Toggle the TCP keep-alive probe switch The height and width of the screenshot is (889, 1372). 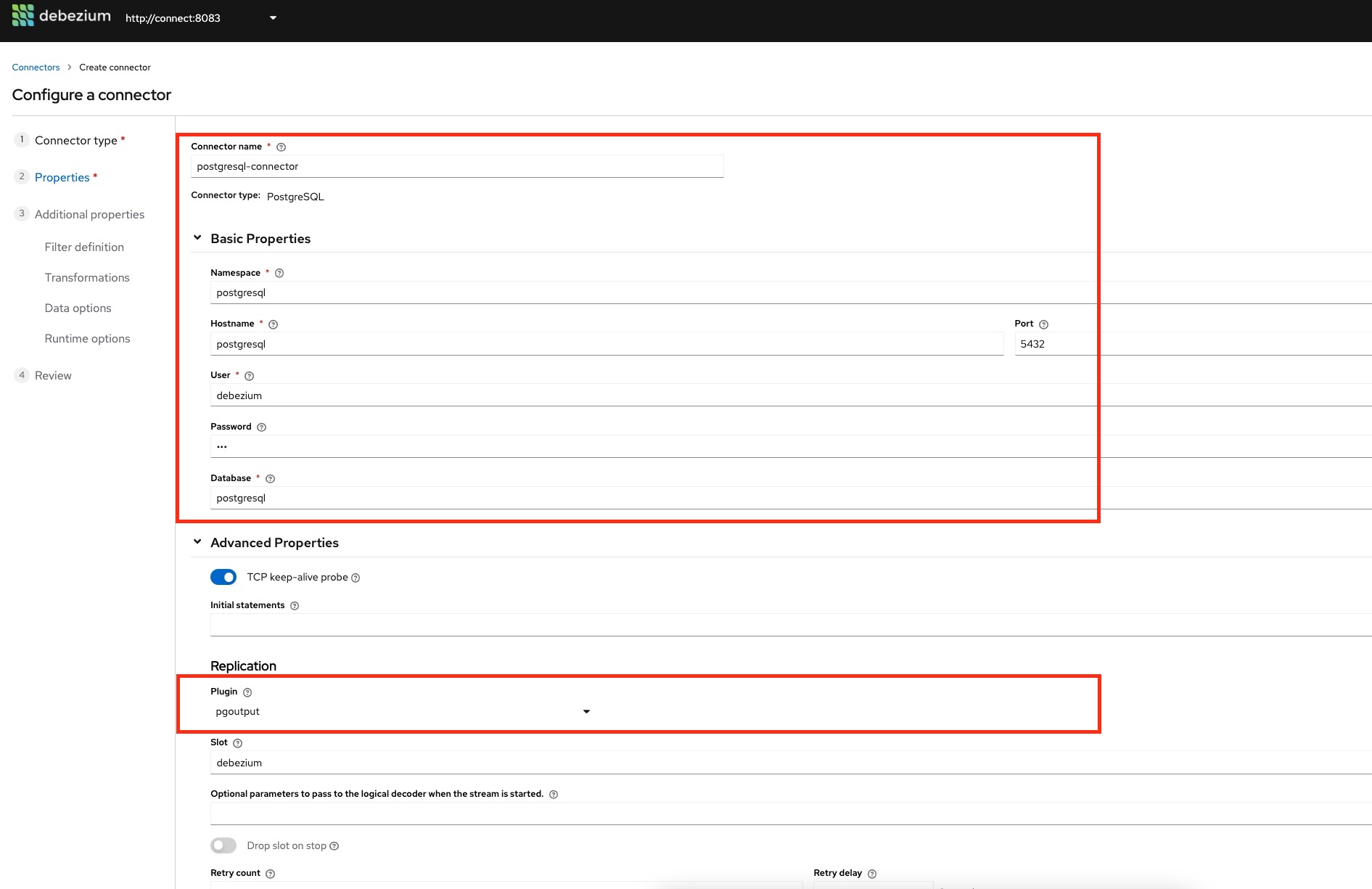223,577
